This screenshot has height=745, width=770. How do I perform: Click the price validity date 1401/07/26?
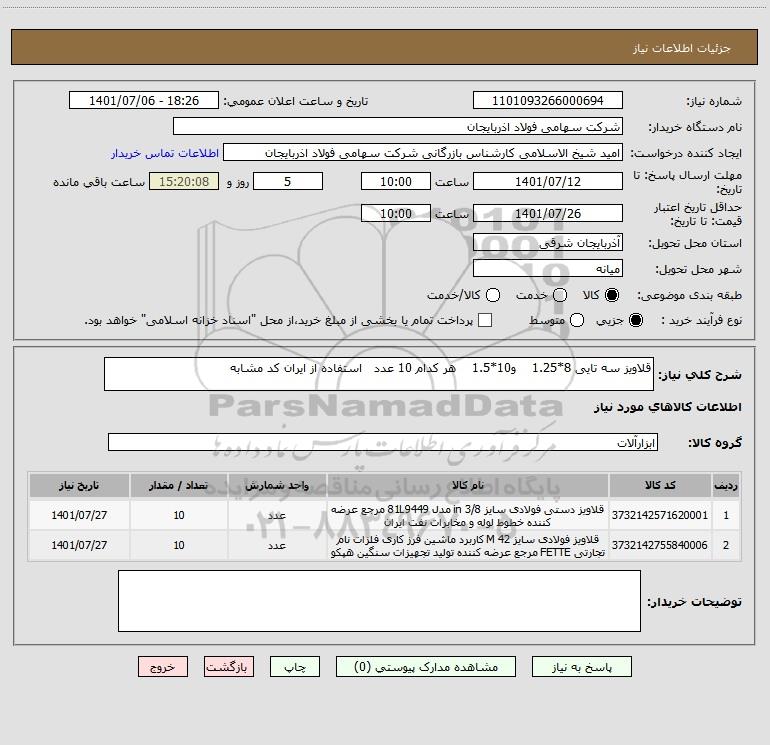[548, 213]
